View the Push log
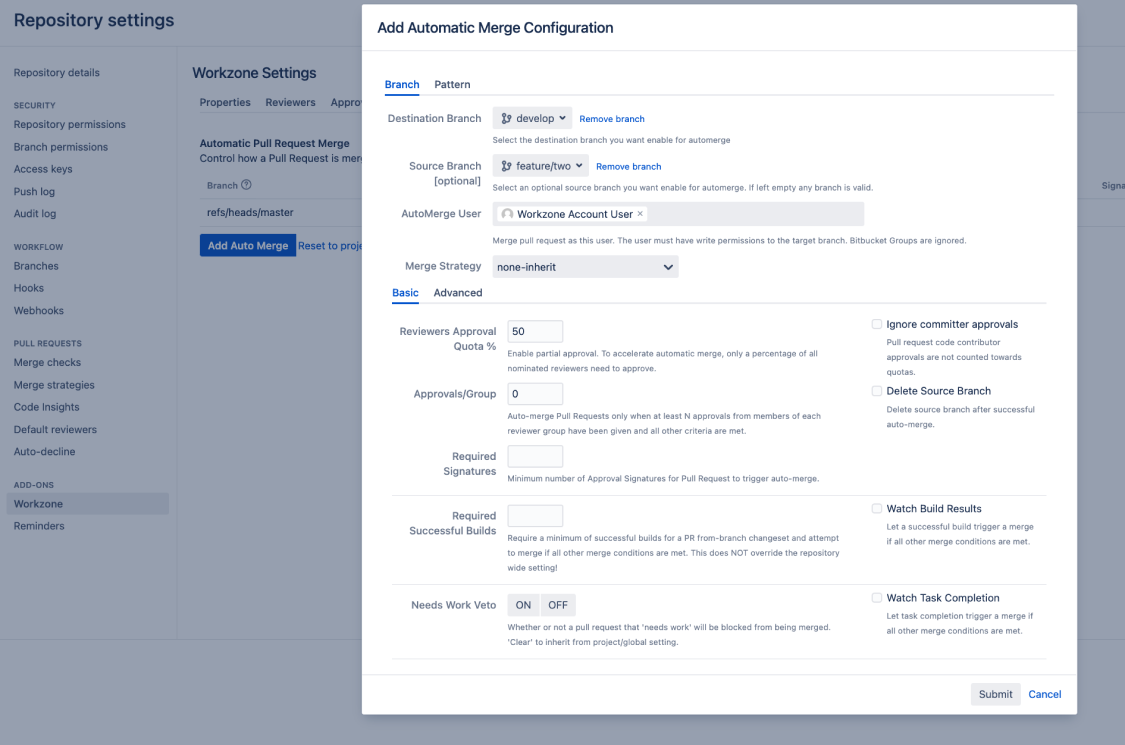This screenshot has width=1125, height=745. point(34,192)
